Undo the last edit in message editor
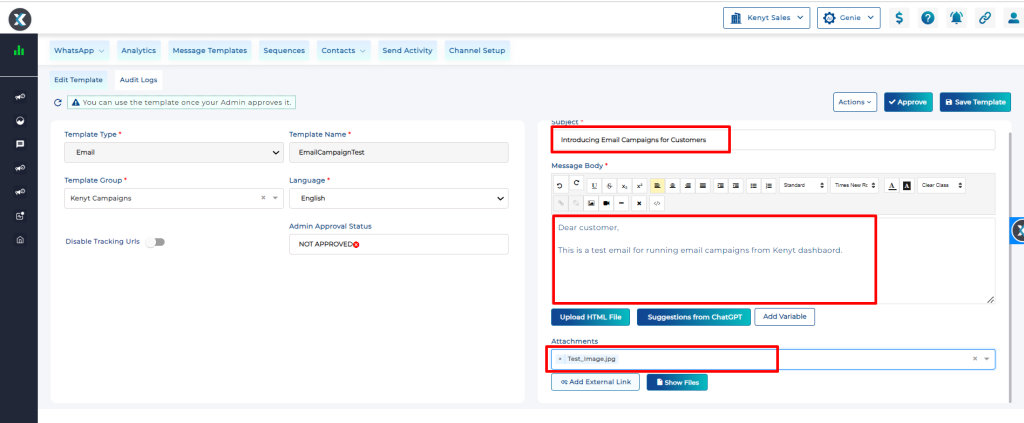Image resolution: width=1024 pixels, height=423 pixels. point(560,185)
